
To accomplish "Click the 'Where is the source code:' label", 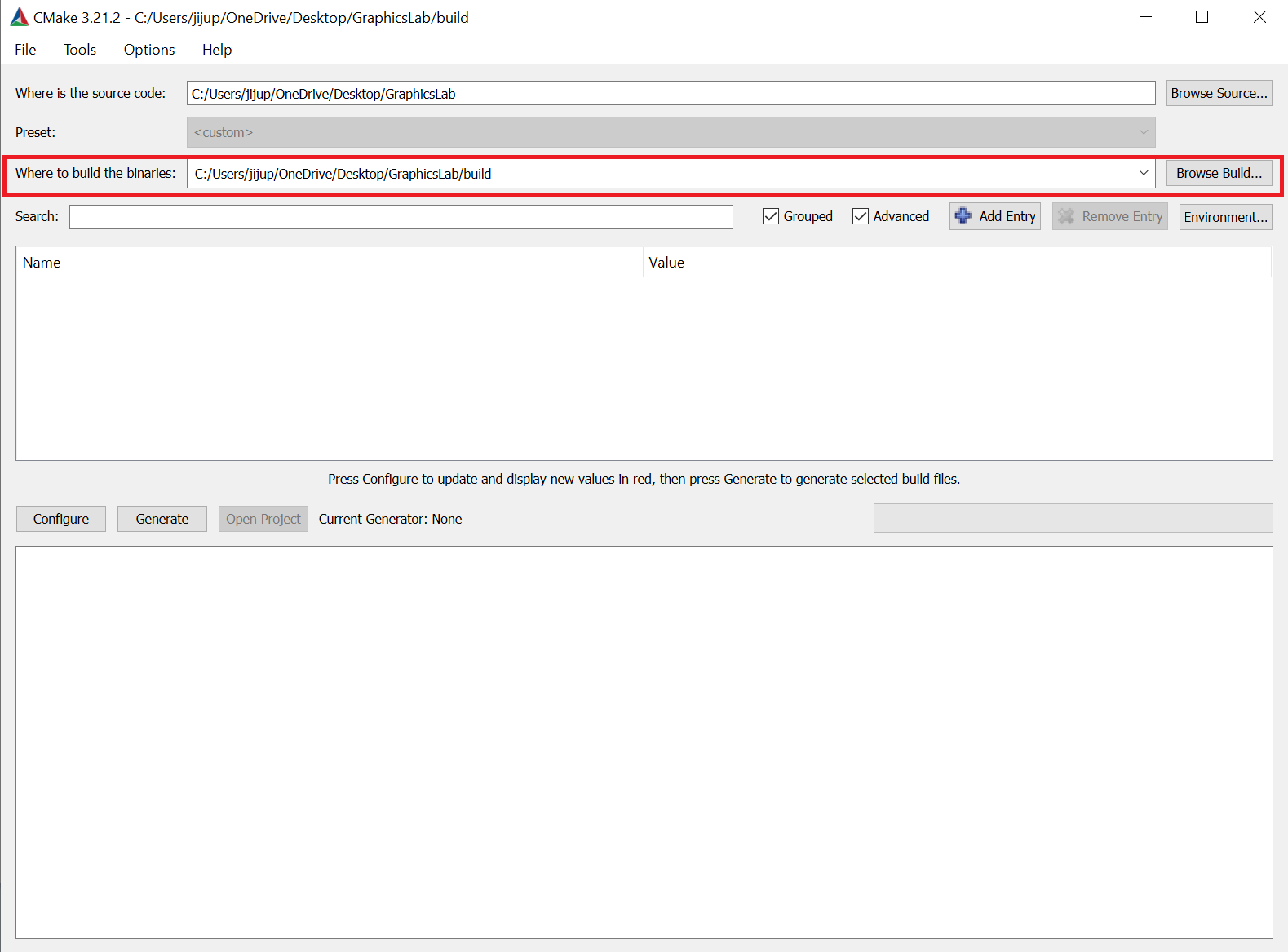I will pyautogui.click(x=91, y=93).
